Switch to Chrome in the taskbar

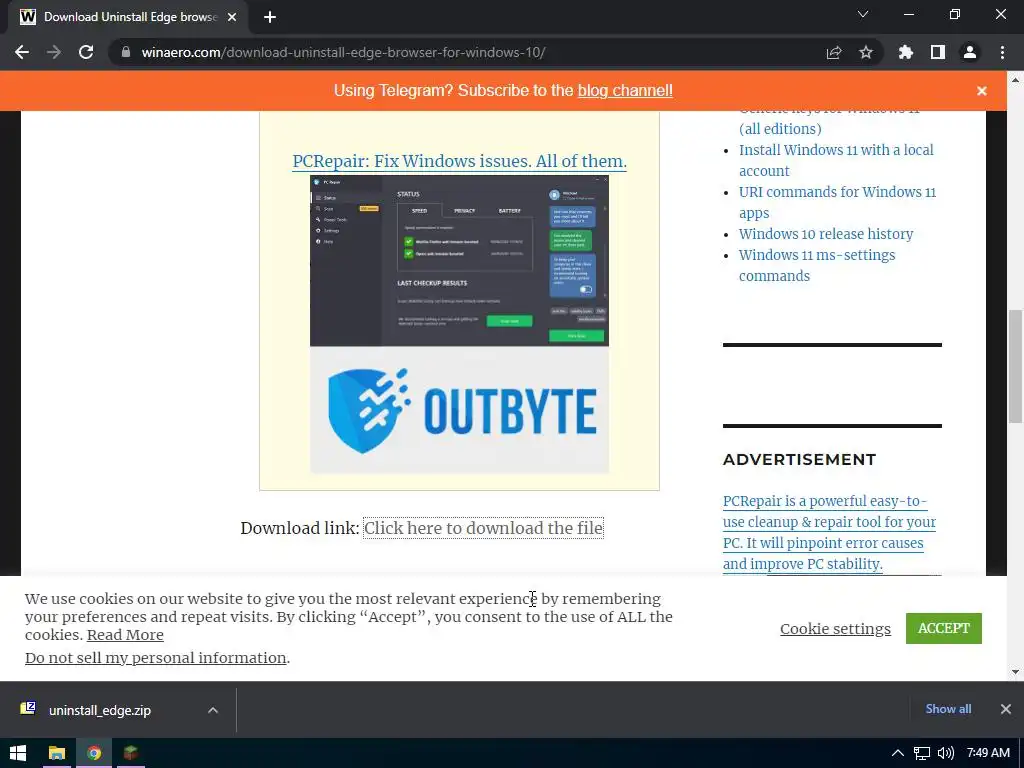coord(94,753)
